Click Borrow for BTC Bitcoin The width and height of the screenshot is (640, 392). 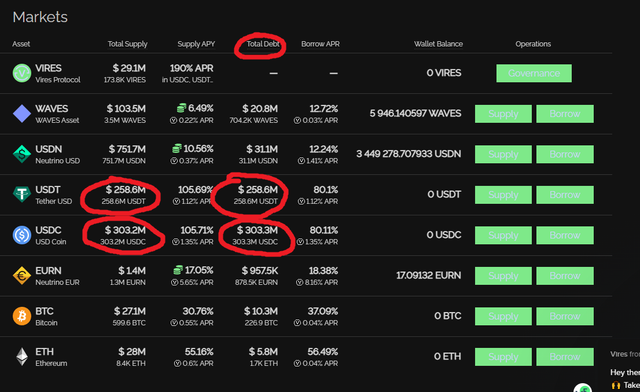[x=565, y=316]
